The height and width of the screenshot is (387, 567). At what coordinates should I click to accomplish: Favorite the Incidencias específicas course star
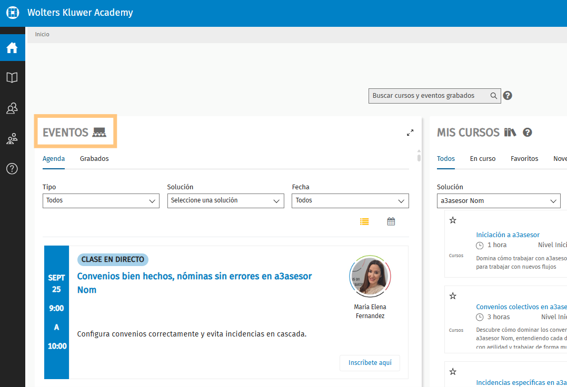tap(453, 372)
